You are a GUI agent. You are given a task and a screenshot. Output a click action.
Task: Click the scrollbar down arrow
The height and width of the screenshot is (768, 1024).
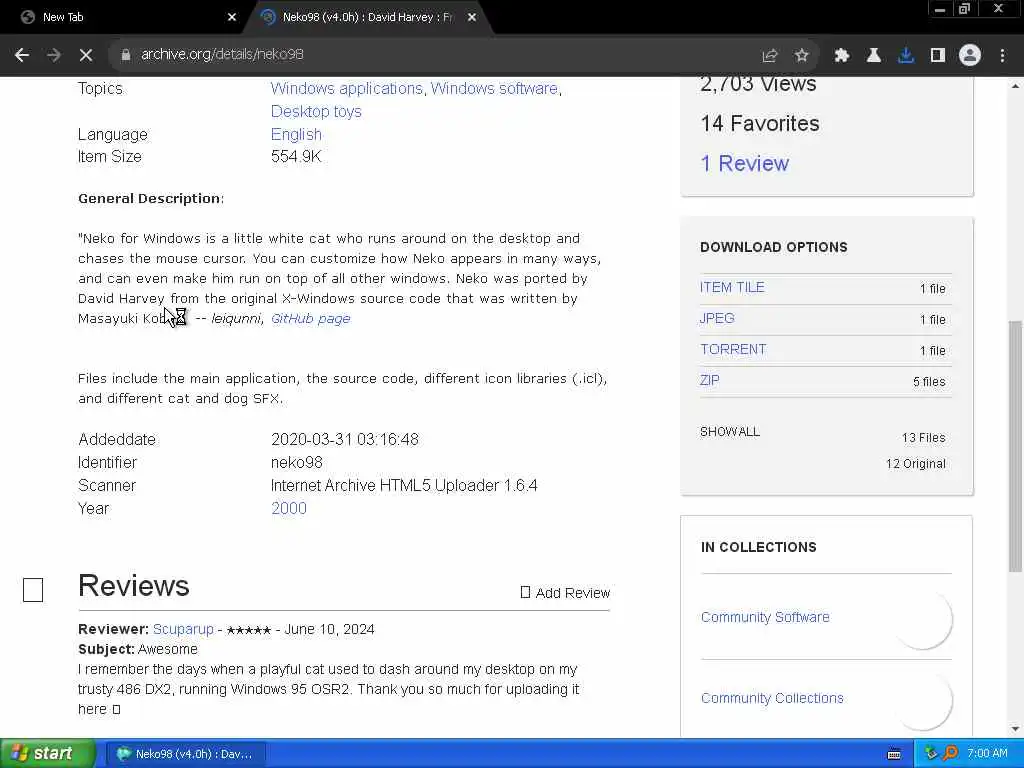click(1015, 729)
